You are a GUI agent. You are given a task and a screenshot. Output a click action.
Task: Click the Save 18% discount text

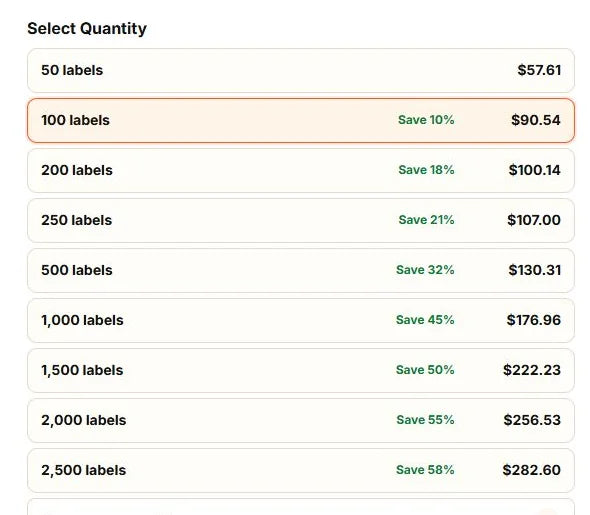coord(426,170)
